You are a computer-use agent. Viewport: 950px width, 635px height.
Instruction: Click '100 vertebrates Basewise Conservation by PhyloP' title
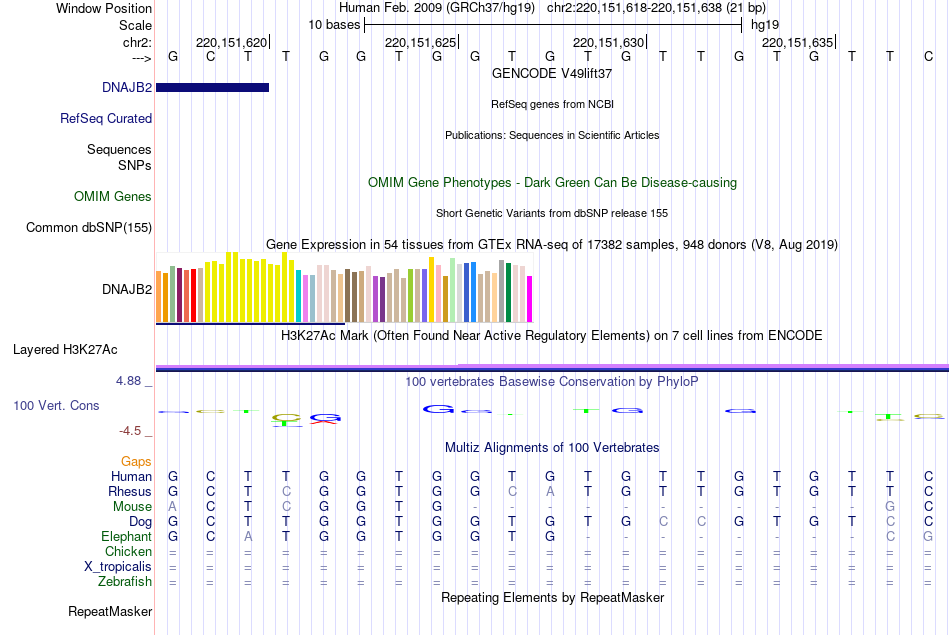pyautogui.click(x=552, y=382)
